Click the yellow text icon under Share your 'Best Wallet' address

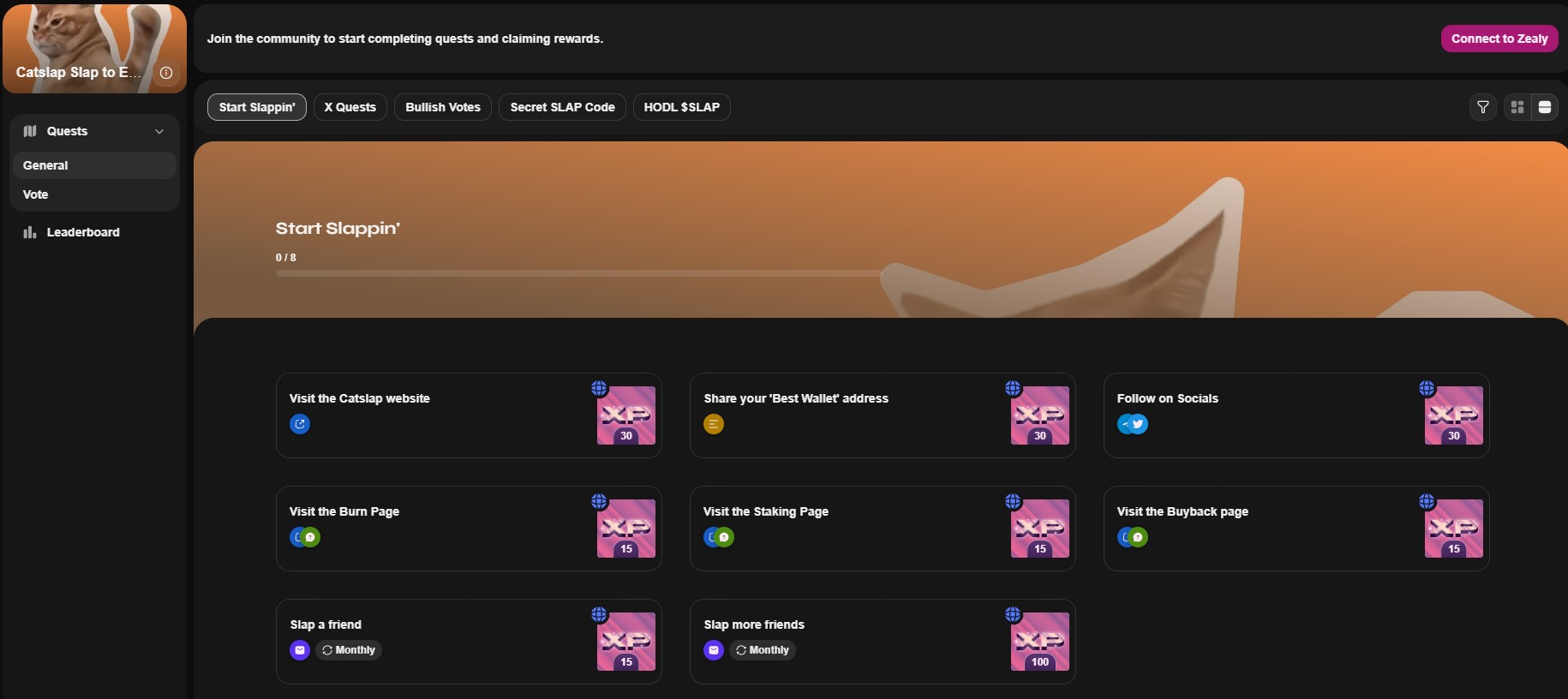[714, 424]
